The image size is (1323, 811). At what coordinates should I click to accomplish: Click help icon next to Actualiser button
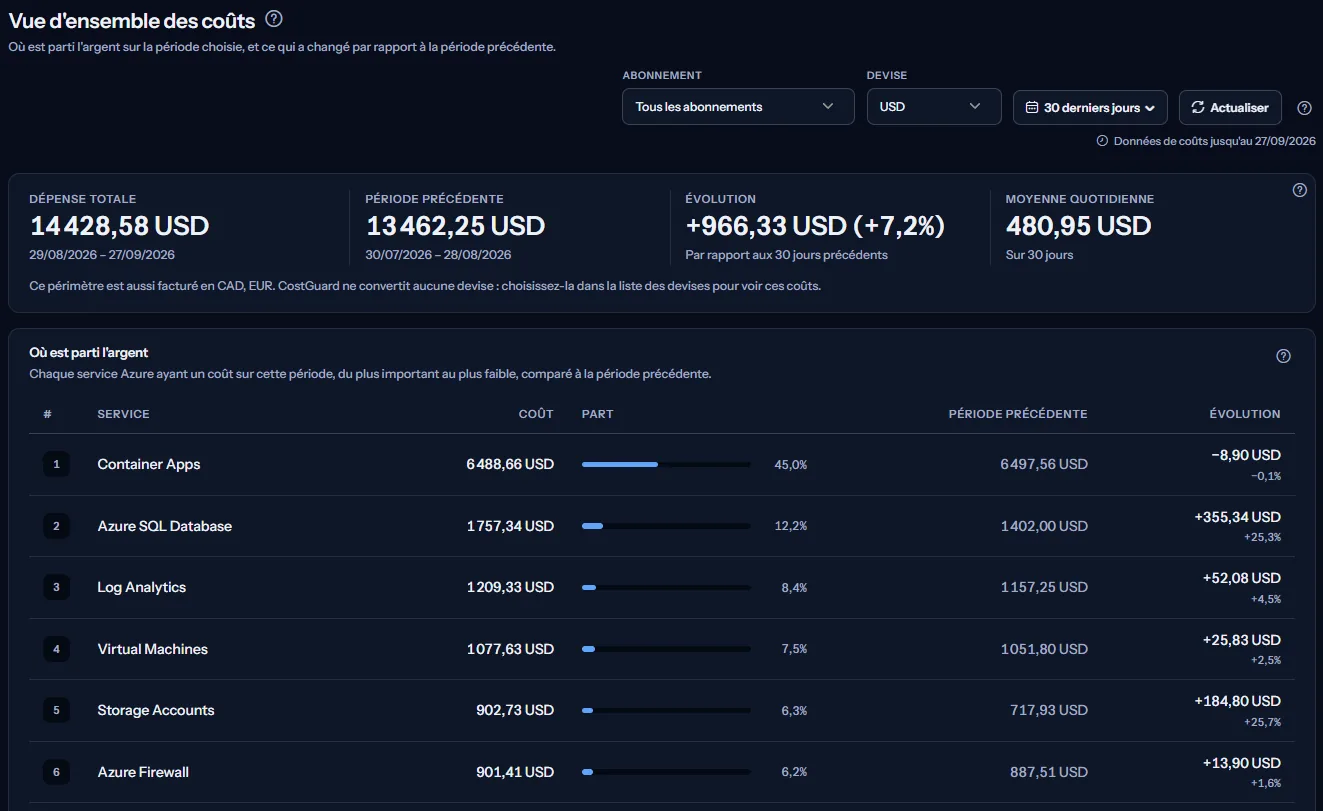pos(1304,108)
